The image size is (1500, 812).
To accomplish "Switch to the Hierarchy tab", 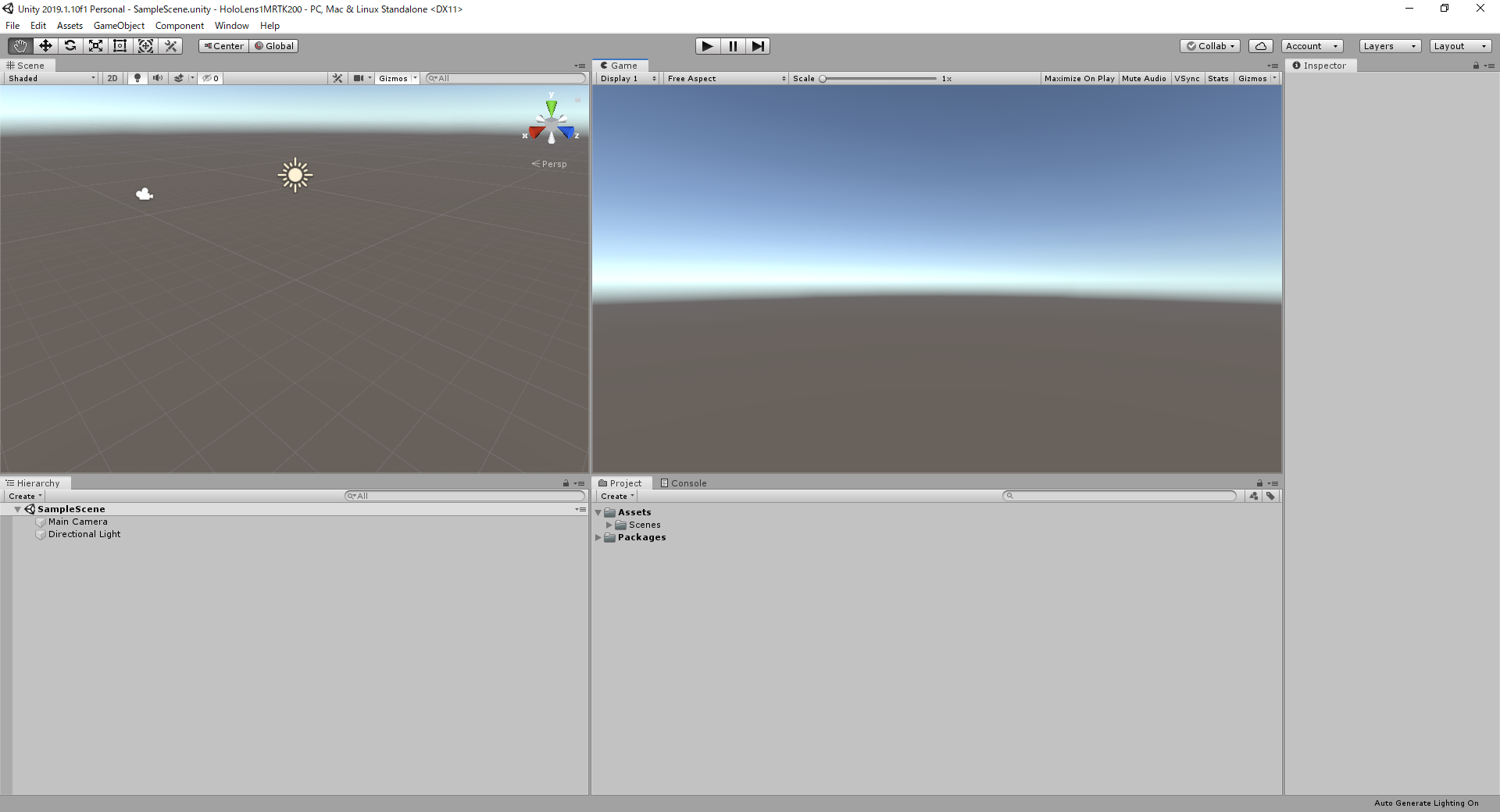I will [x=34, y=483].
